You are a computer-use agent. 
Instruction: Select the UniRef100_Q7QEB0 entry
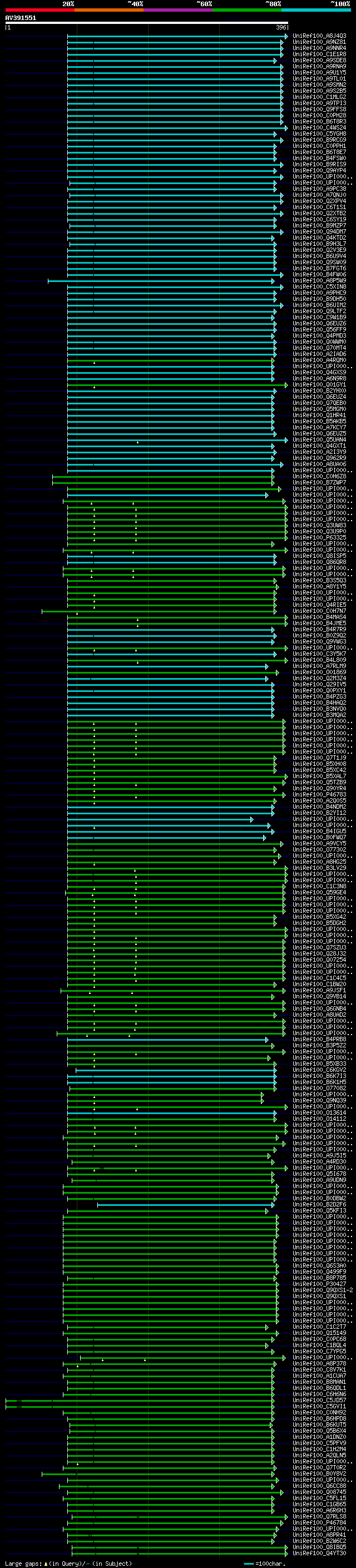(x=319, y=403)
